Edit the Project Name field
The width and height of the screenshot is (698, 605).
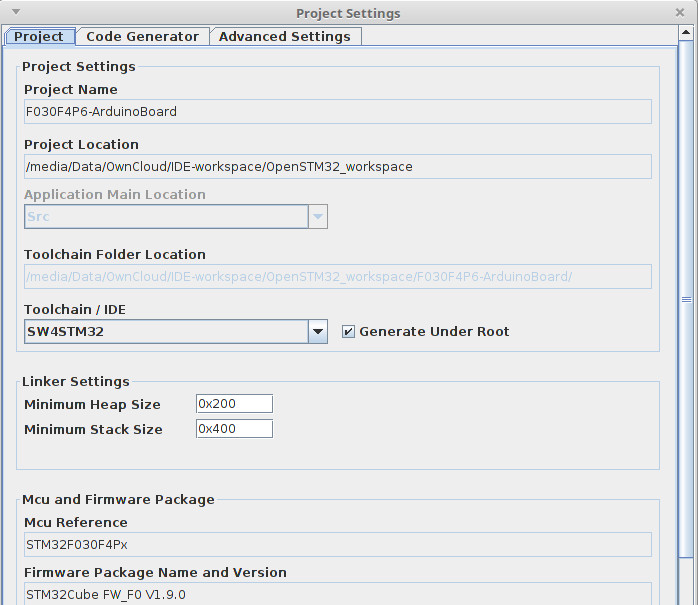(338, 111)
